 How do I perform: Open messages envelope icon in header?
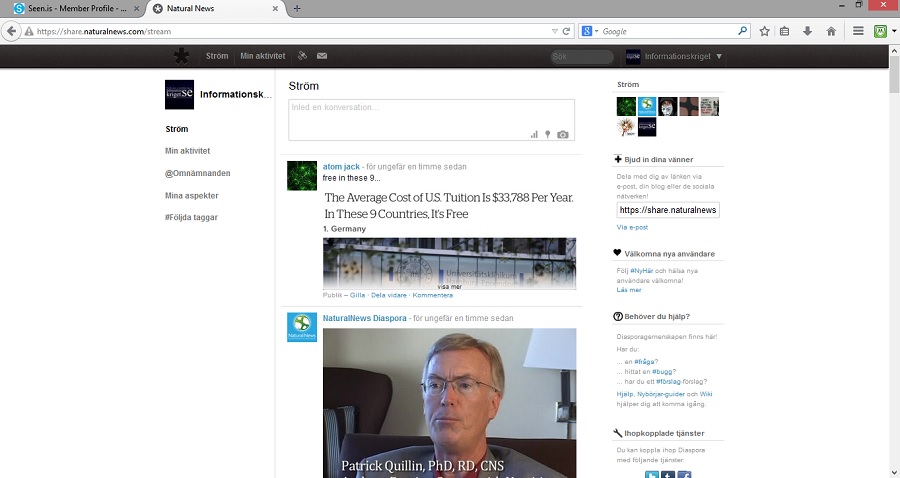coord(322,56)
